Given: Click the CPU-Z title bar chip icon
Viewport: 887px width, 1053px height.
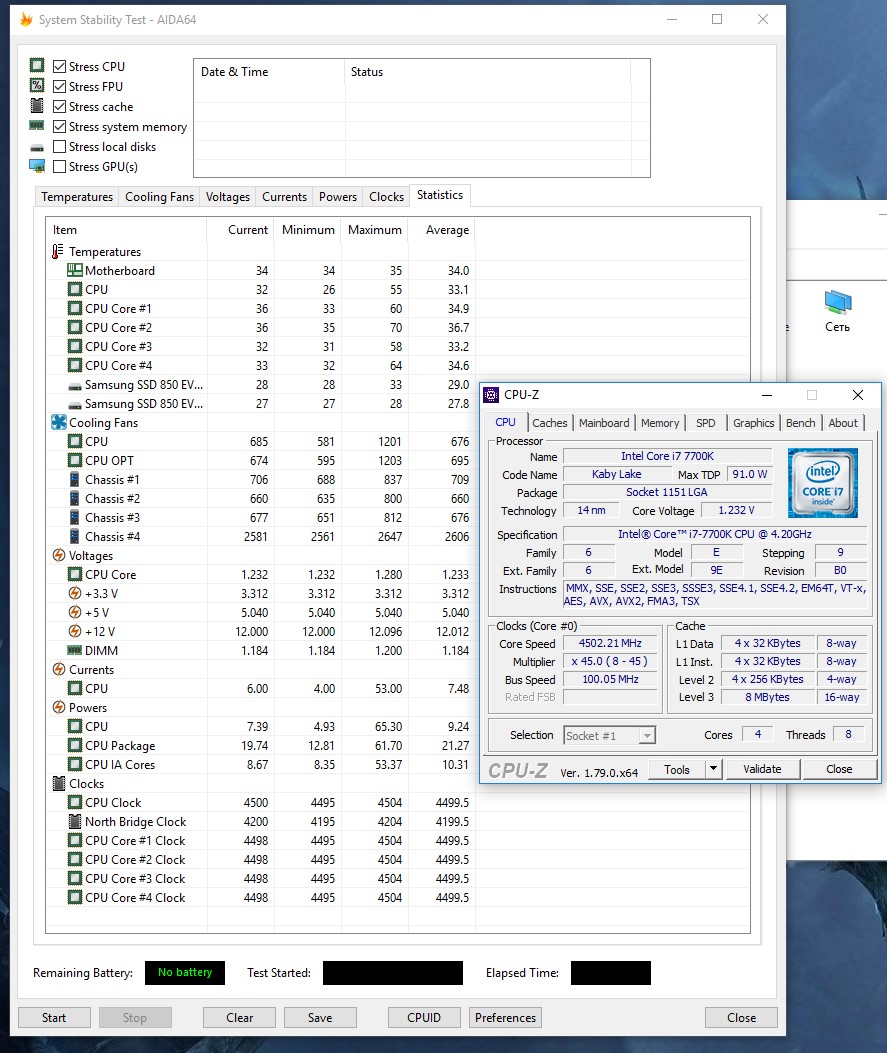Looking at the screenshot, I should (492, 395).
